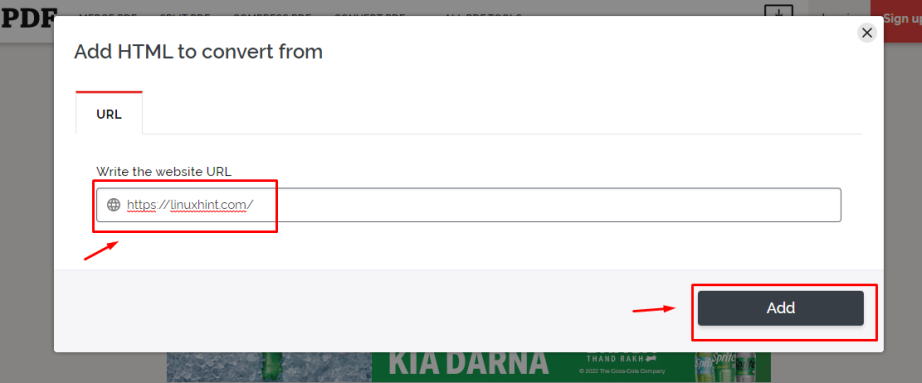Viewport: 922px width, 383px height.
Task: Select the URL tab
Action: pyautogui.click(x=109, y=114)
